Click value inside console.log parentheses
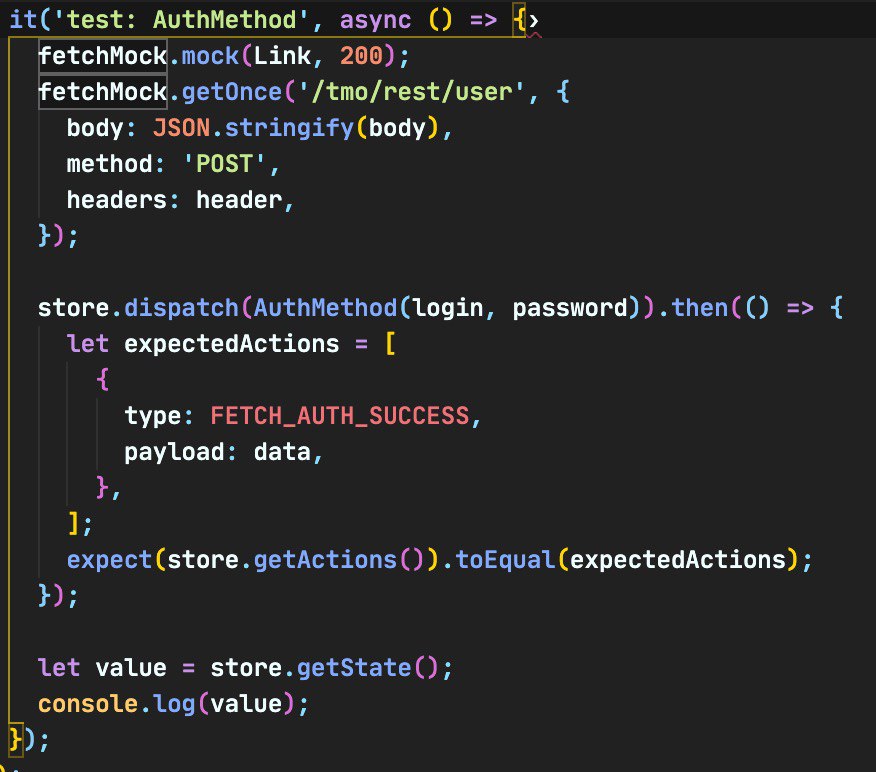 pos(246,704)
